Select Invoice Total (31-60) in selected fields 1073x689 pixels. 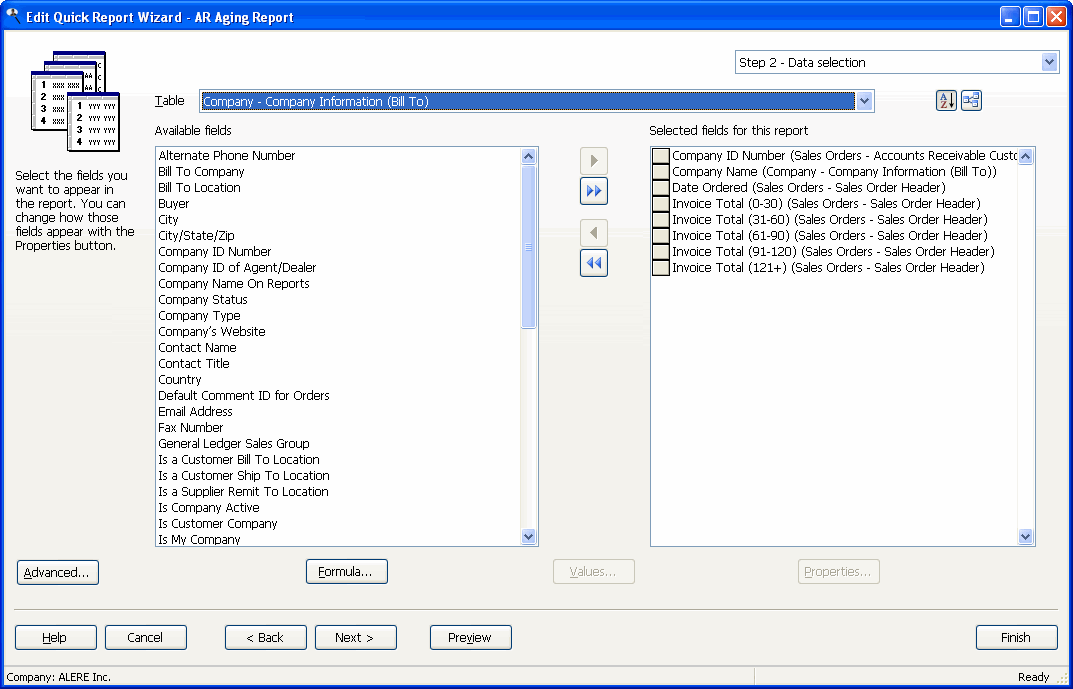coord(829,220)
